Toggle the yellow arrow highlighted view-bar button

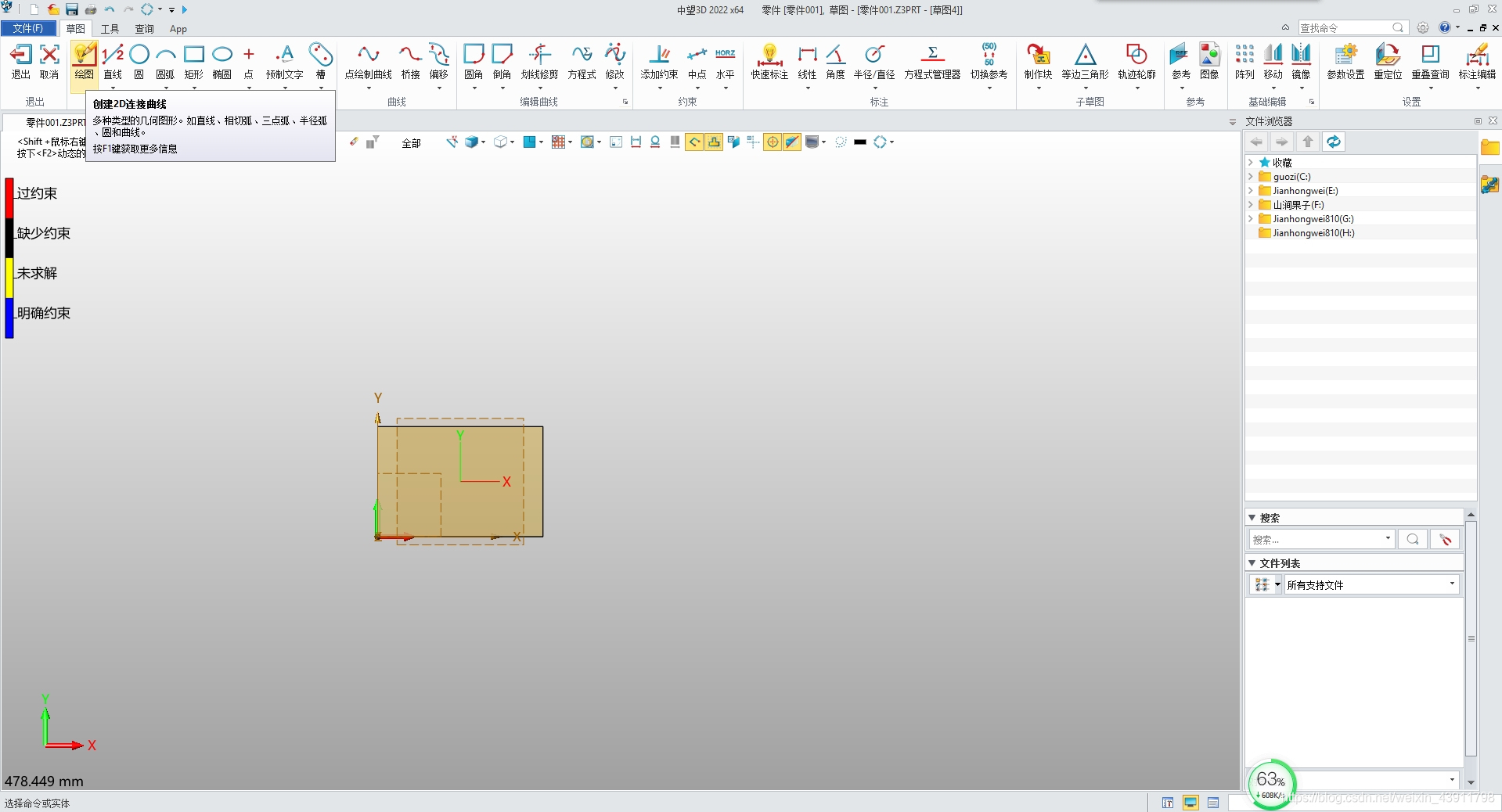click(x=694, y=142)
